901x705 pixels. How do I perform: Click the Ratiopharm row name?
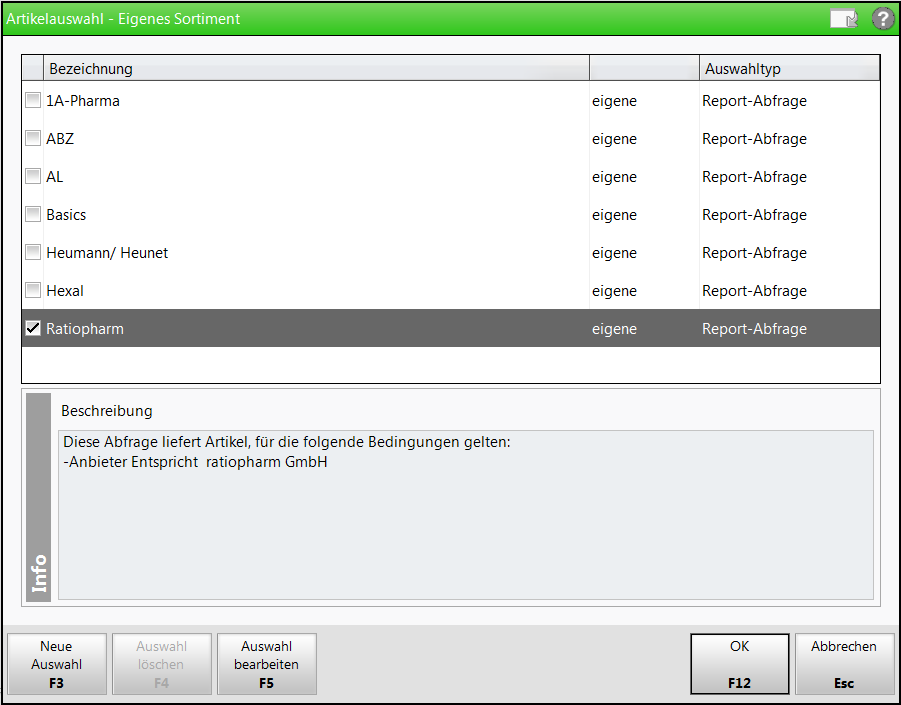84,329
